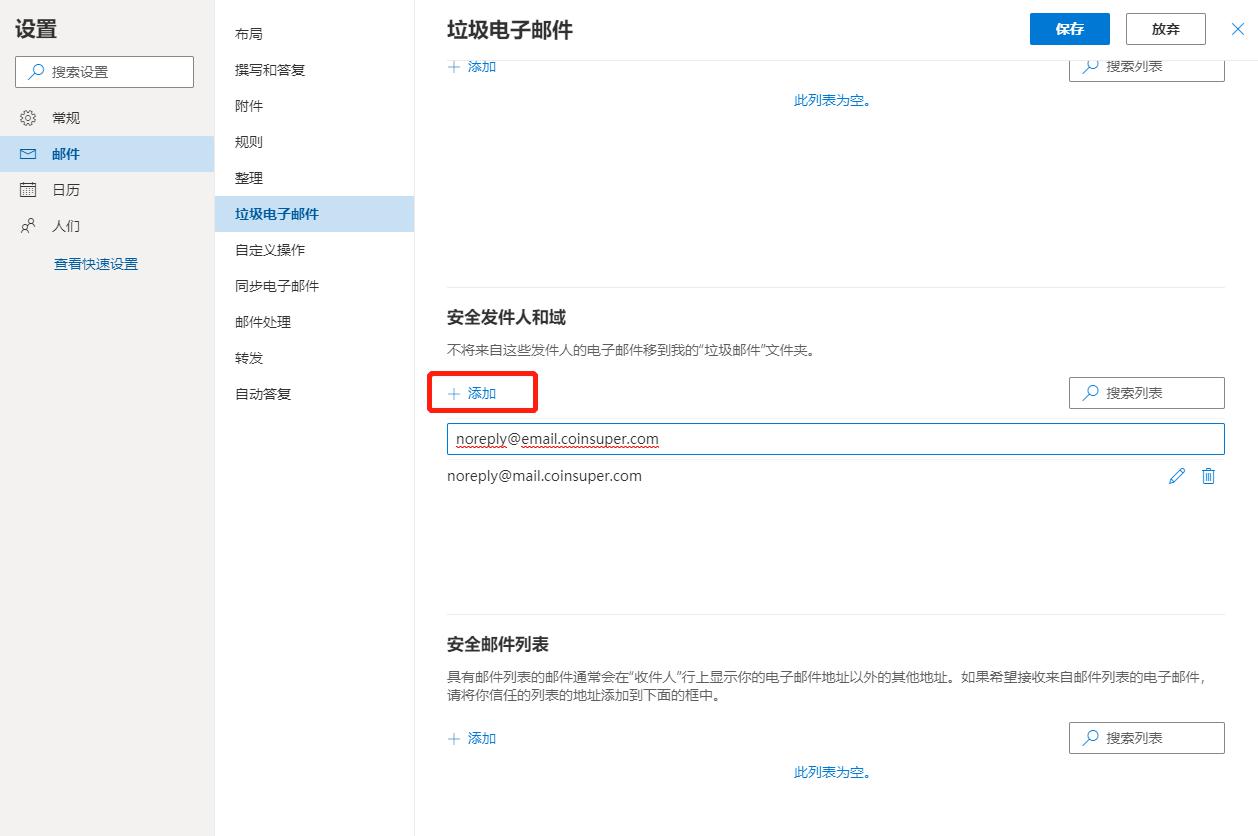Click 搜索列表 box in 安全发件人和域
Viewport: 1258px width, 836px height.
pyautogui.click(x=1147, y=393)
